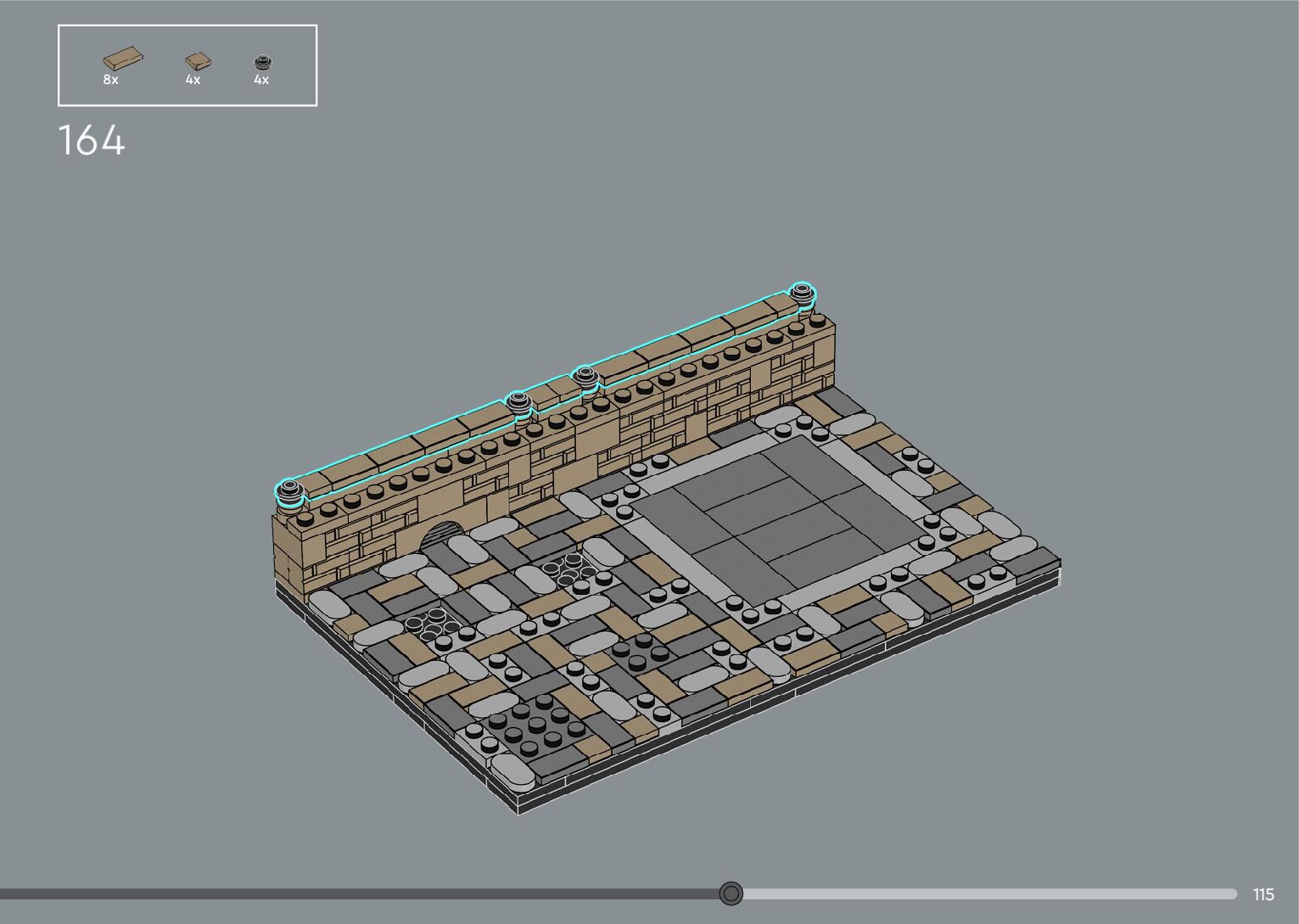Click the 4x label under the round plate

tap(261, 80)
